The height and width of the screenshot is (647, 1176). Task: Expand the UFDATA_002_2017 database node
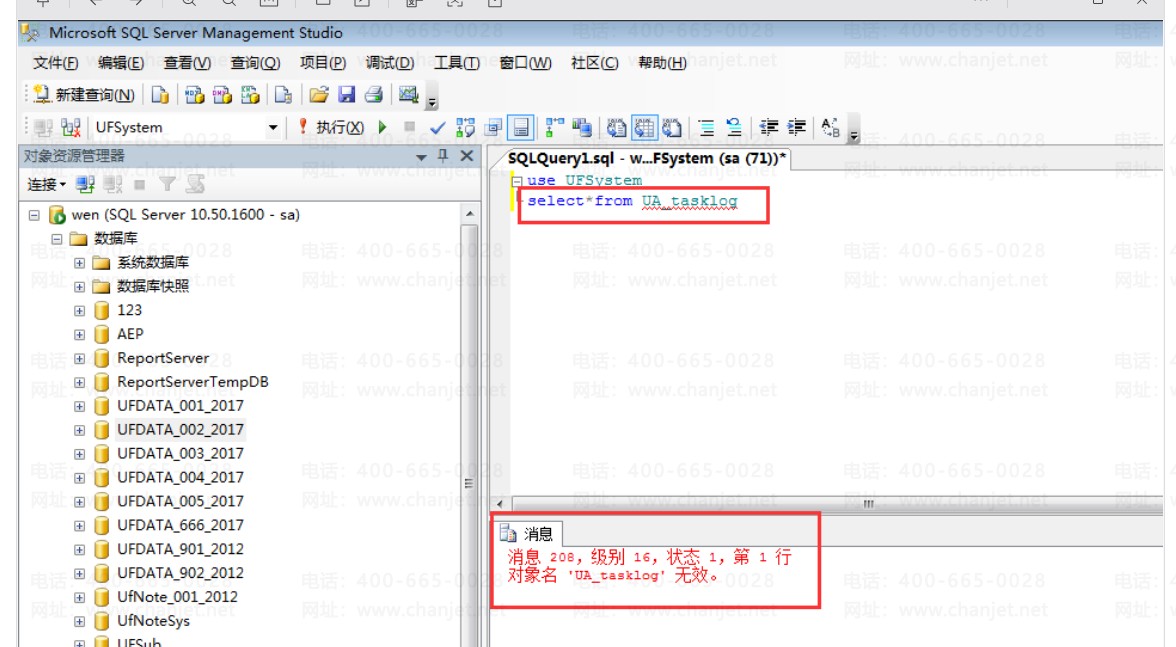pyautogui.click(x=80, y=430)
